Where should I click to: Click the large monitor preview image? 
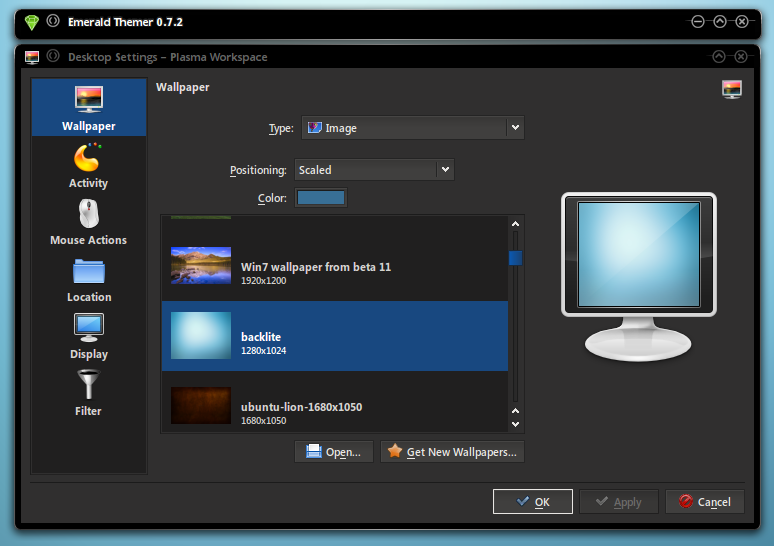tap(639, 276)
